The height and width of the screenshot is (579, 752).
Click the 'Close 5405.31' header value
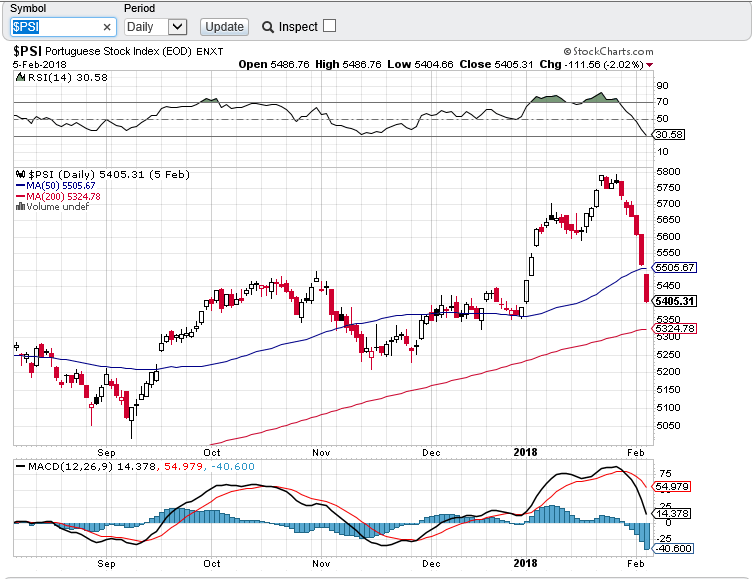tap(496, 64)
